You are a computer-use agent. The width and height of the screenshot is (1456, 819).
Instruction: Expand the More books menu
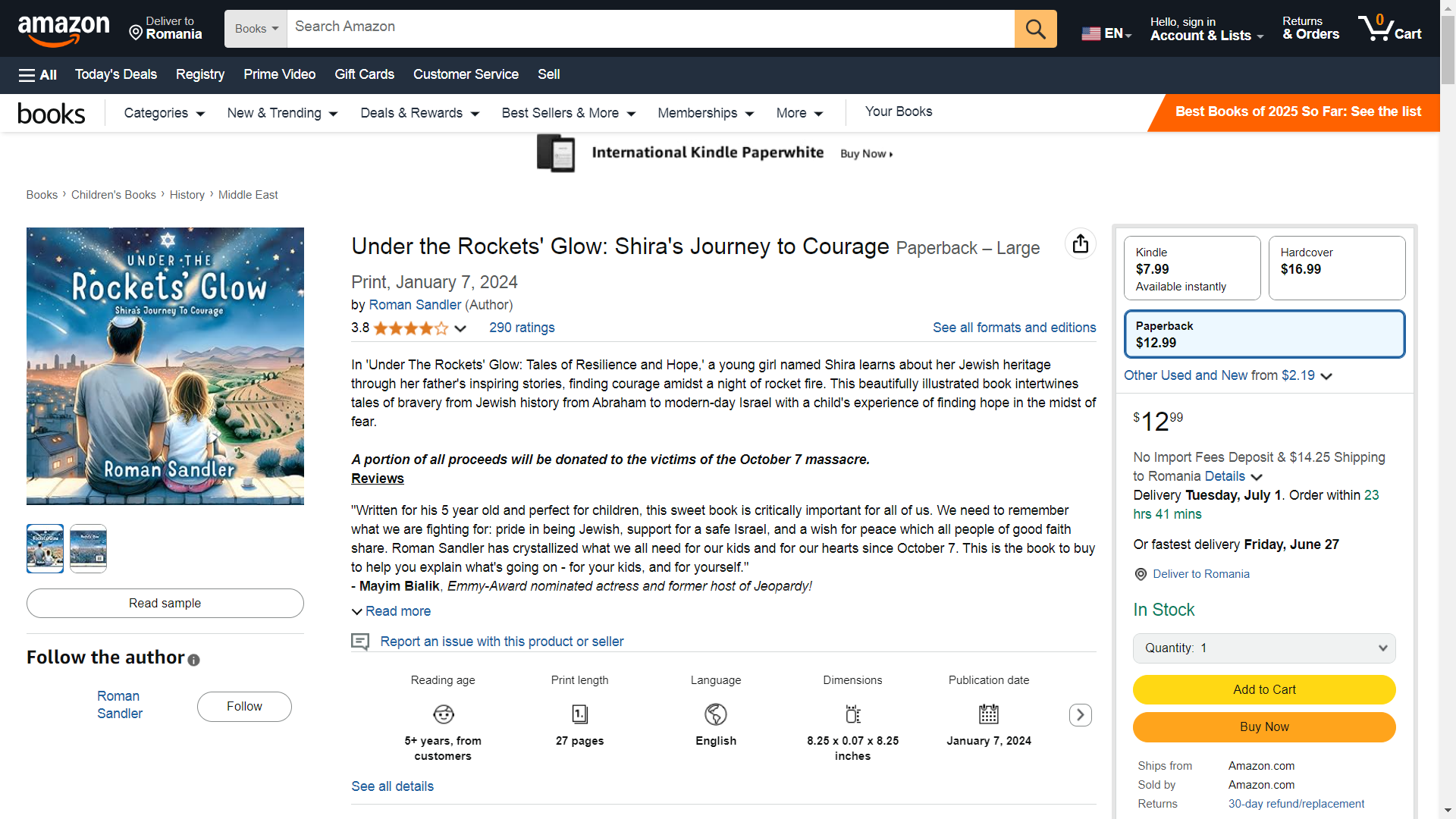799,113
